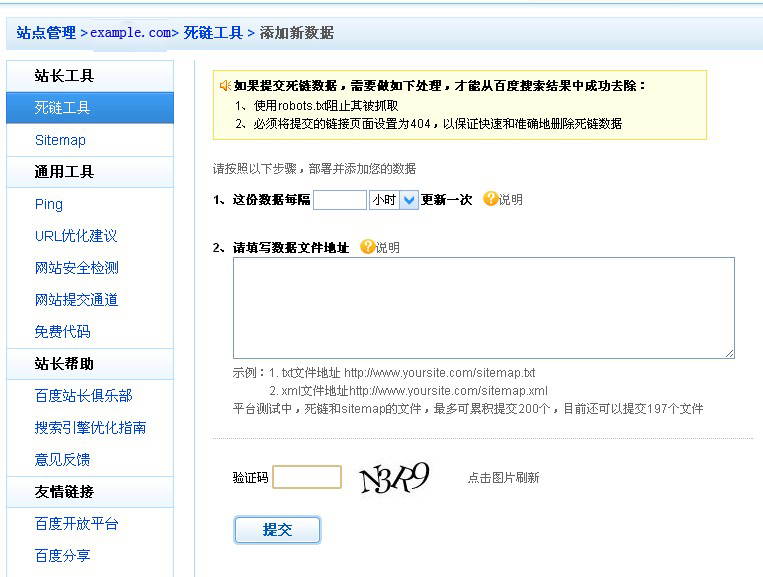Open 网站提交通道 in sidebar

pos(76,300)
